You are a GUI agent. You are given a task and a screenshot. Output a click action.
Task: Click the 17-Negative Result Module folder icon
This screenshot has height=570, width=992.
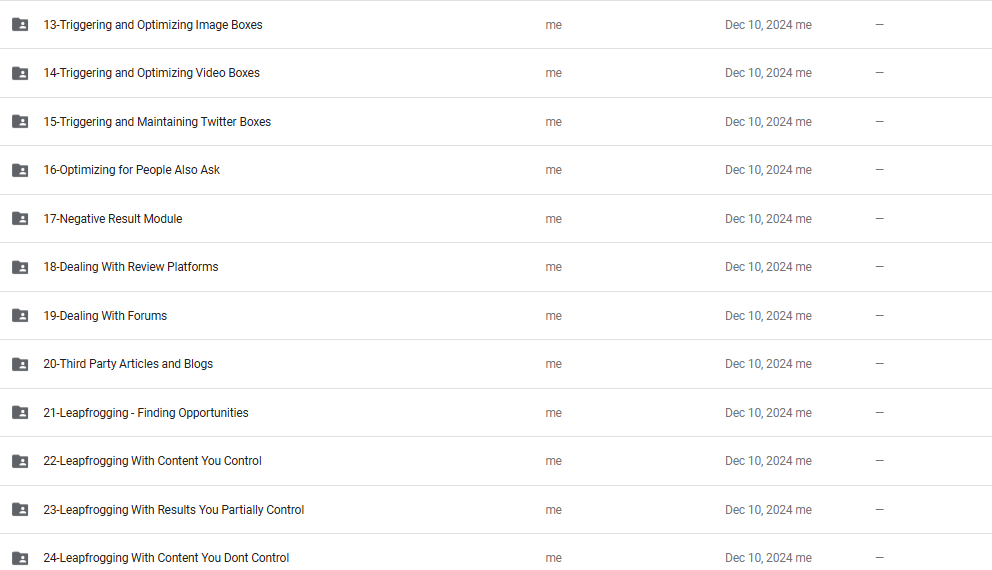tap(20, 219)
